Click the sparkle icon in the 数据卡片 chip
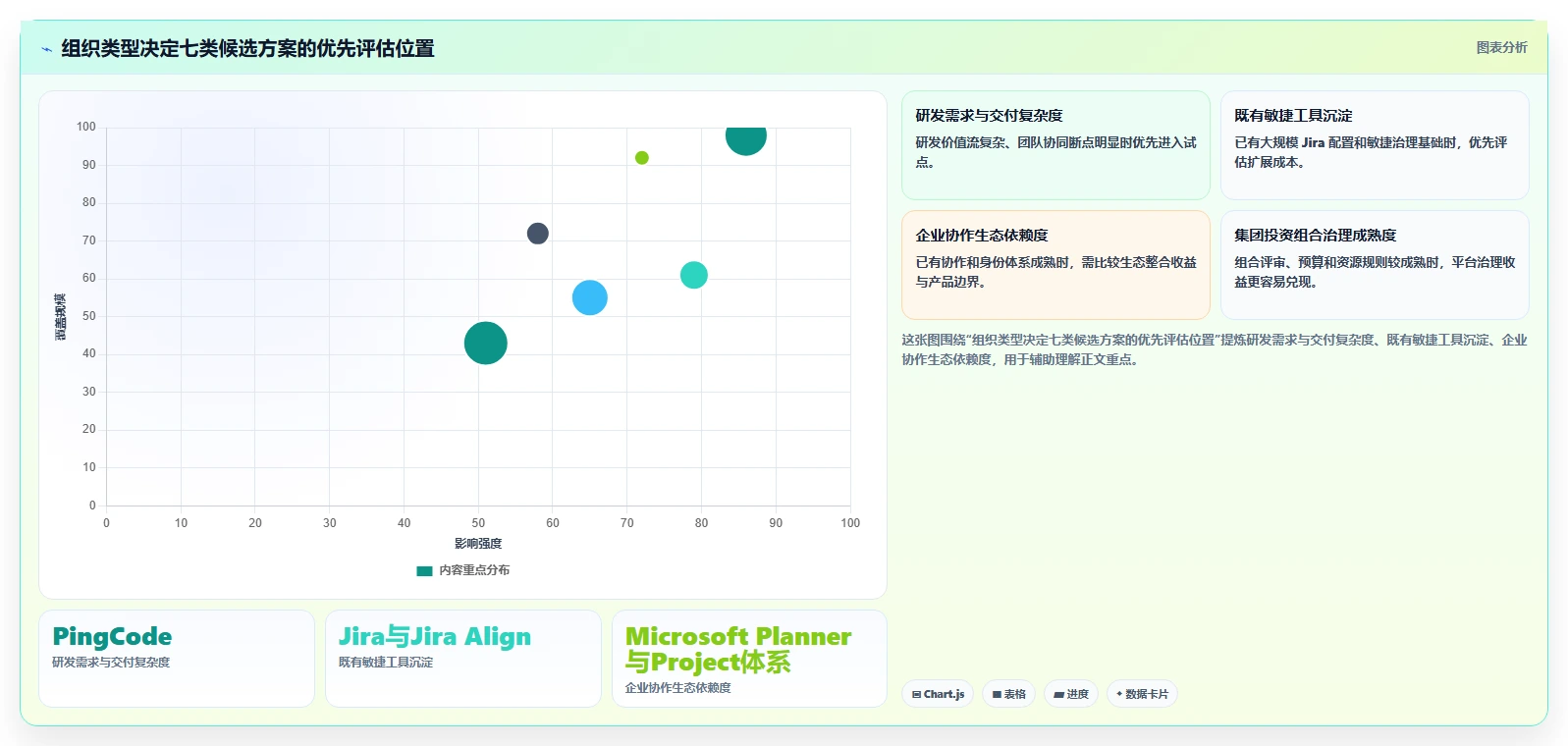The image size is (1568, 746). tap(1119, 694)
